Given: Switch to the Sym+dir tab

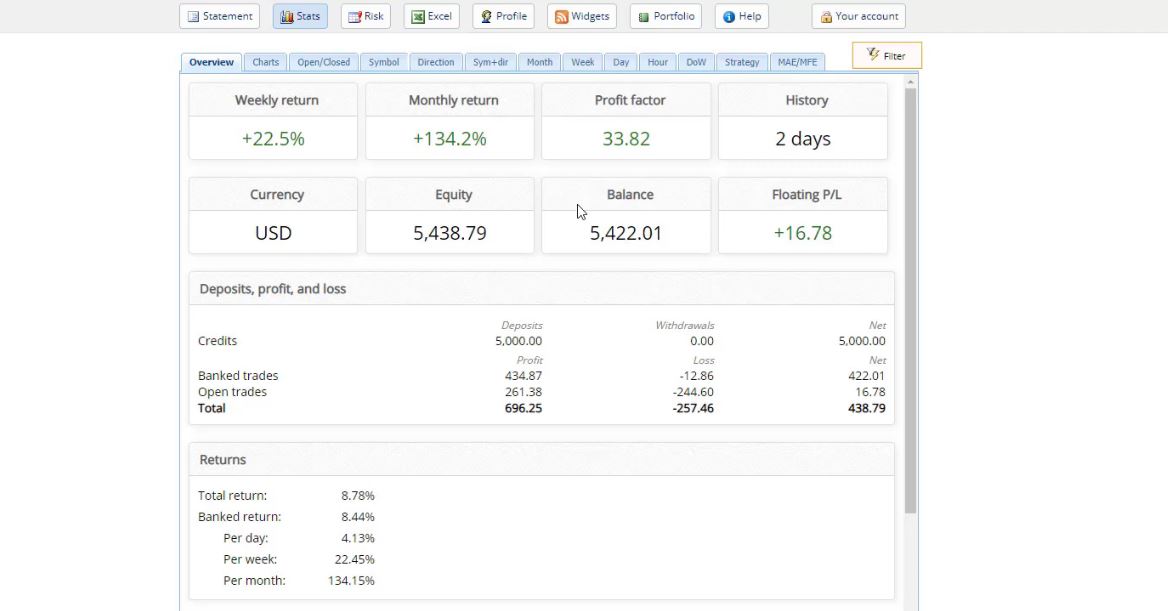Looking at the screenshot, I should click(490, 62).
